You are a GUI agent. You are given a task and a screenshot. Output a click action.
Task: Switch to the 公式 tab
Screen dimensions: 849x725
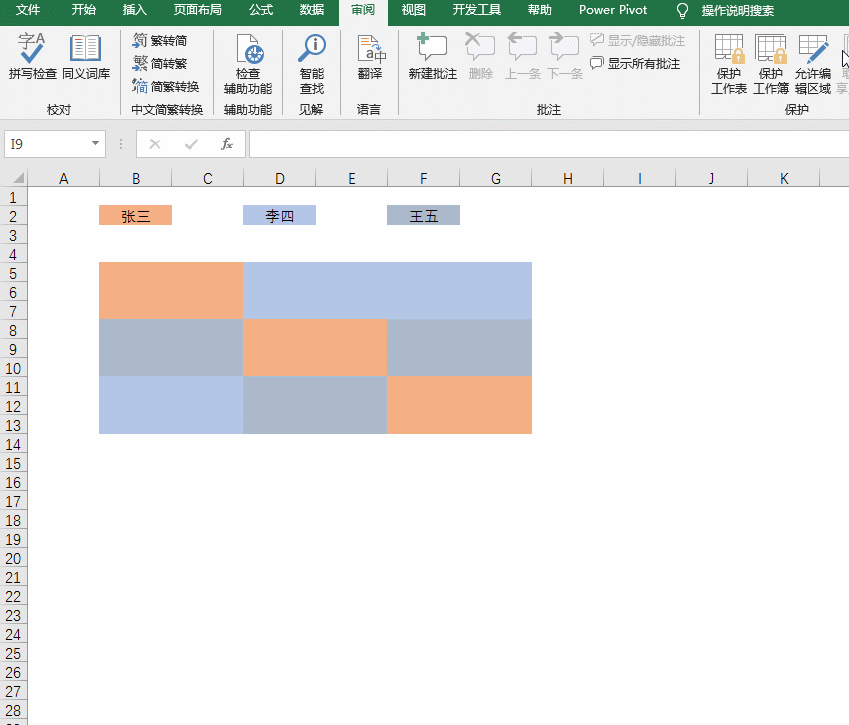pos(260,10)
